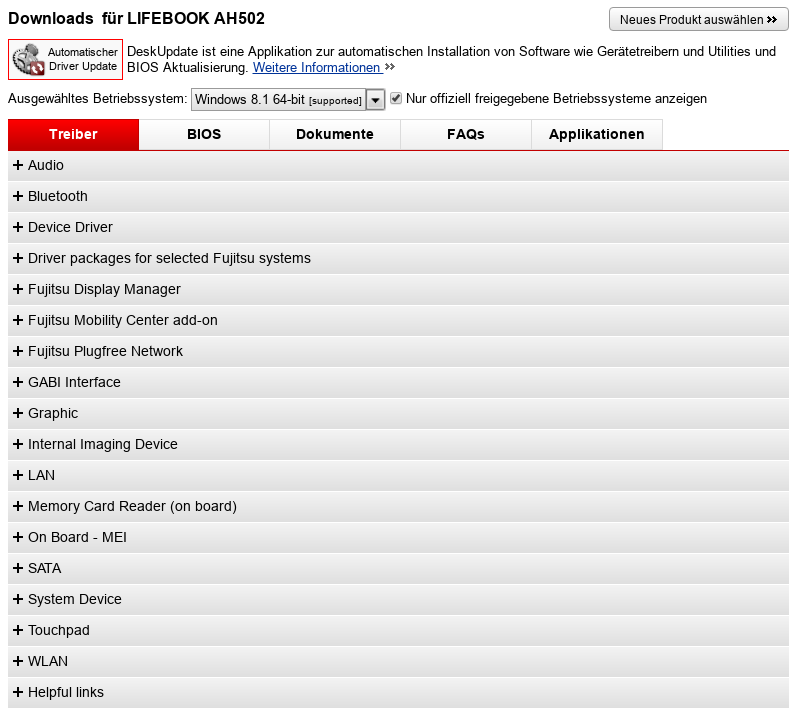Expand the Bluetooth section
Viewport: 798px width, 712px height.
click(398, 196)
